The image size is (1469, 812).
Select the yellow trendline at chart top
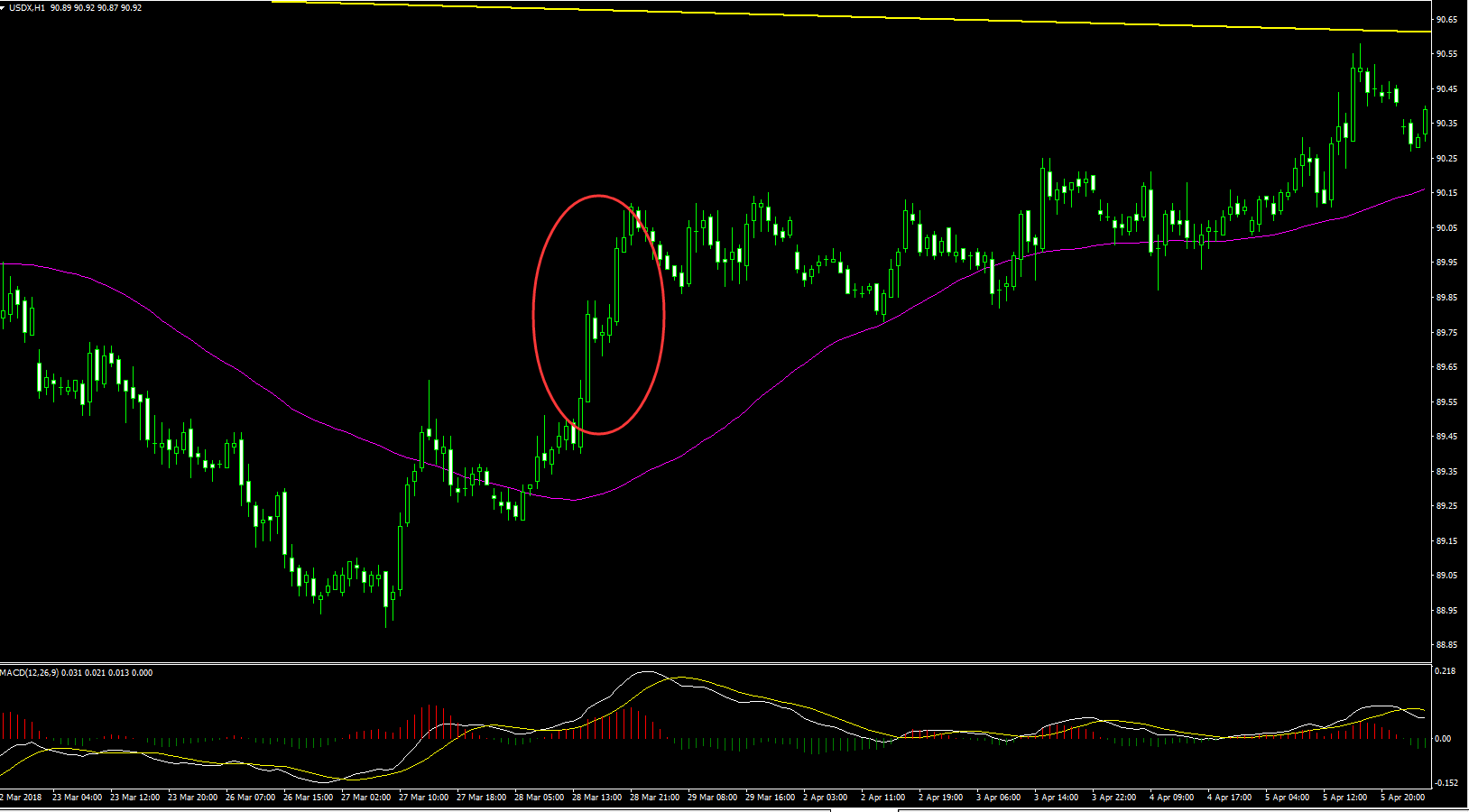coord(851,16)
